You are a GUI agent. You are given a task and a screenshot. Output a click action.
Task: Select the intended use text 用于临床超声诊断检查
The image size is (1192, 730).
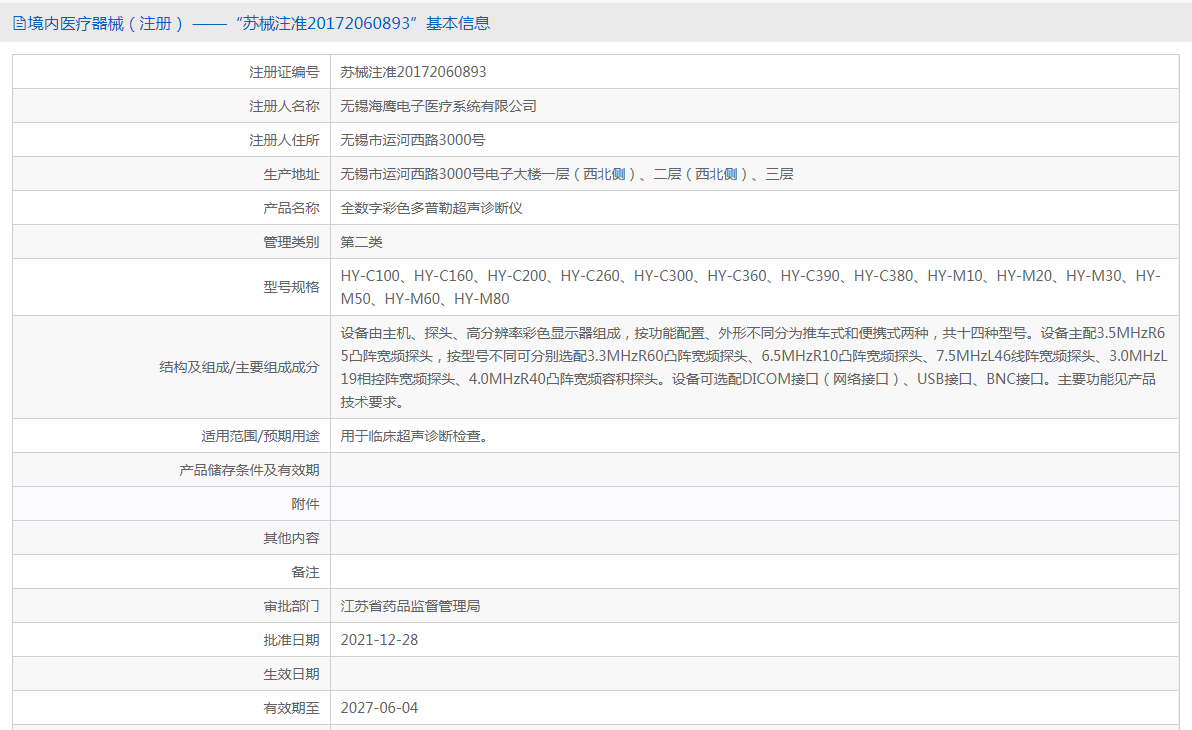414,436
